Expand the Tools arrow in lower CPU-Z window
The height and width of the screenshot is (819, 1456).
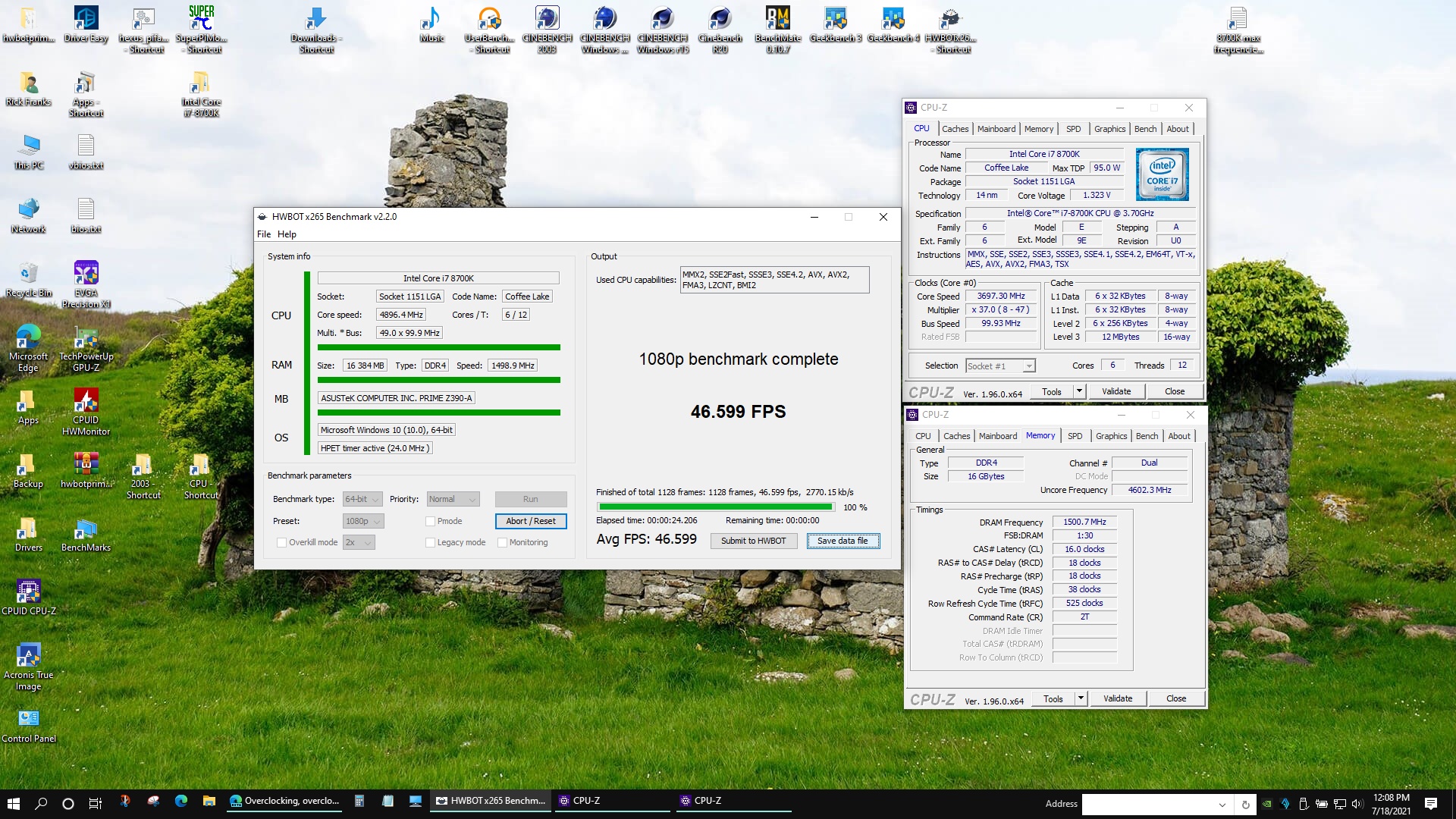point(1081,698)
